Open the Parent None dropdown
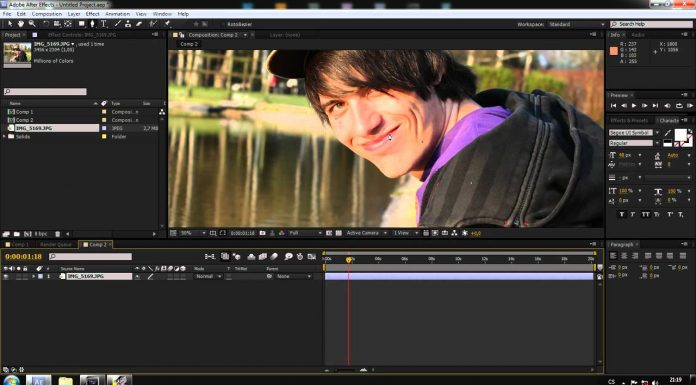The height and width of the screenshot is (385, 696). point(293,276)
